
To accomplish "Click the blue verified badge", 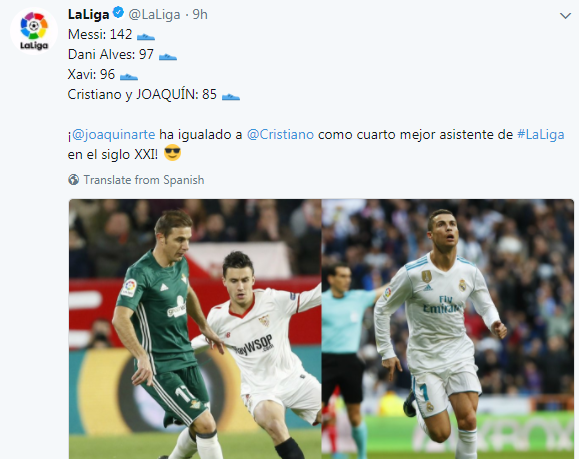I will (x=119, y=13).
